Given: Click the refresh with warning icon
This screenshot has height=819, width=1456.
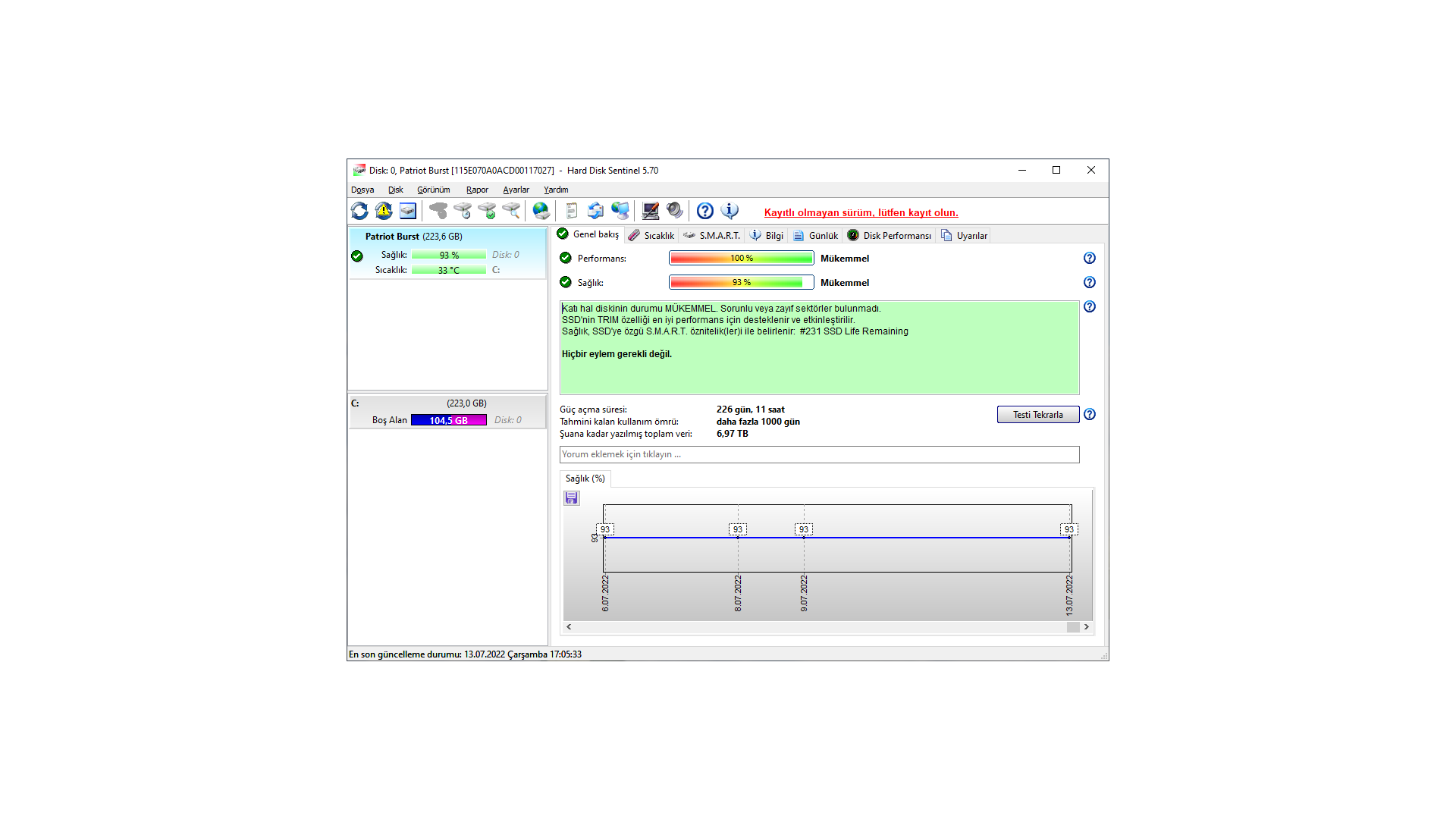Looking at the screenshot, I should coord(384,211).
